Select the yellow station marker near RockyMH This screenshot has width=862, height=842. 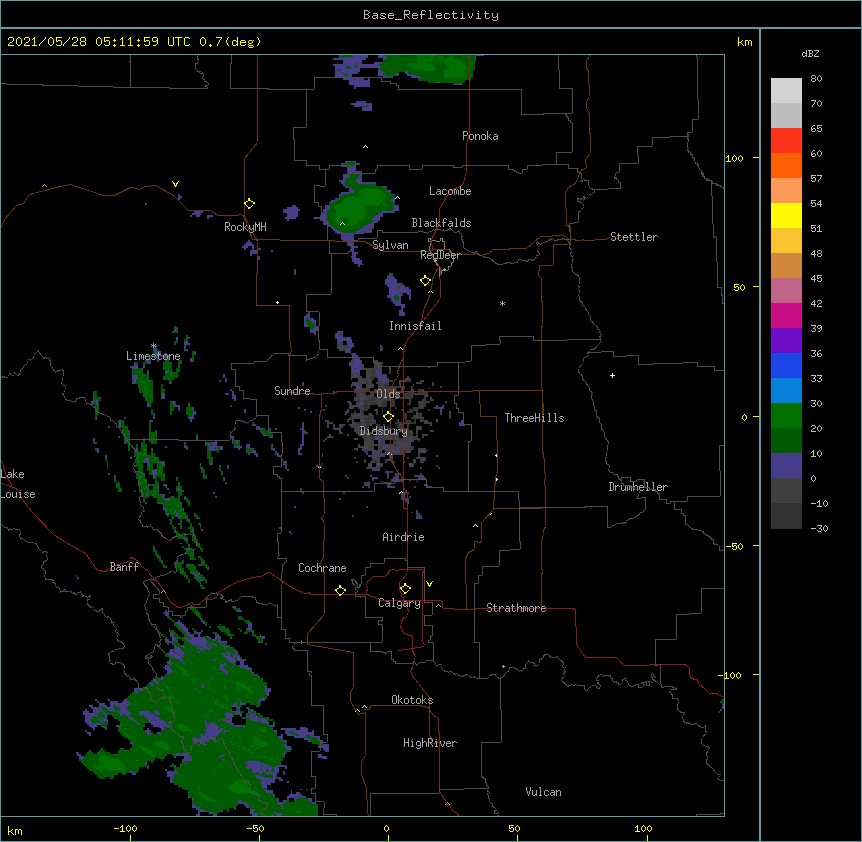(x=250, y=204)
